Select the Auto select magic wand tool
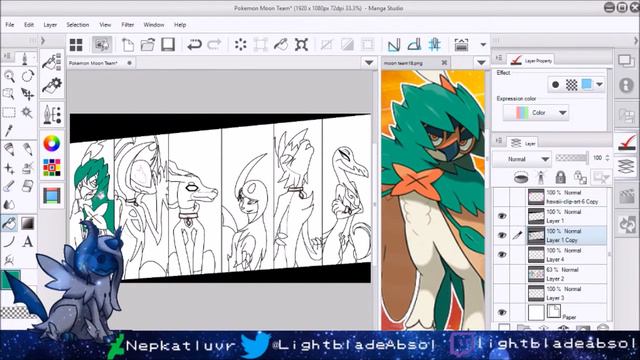This screenshot has width=640, height=360. (27, 112)
